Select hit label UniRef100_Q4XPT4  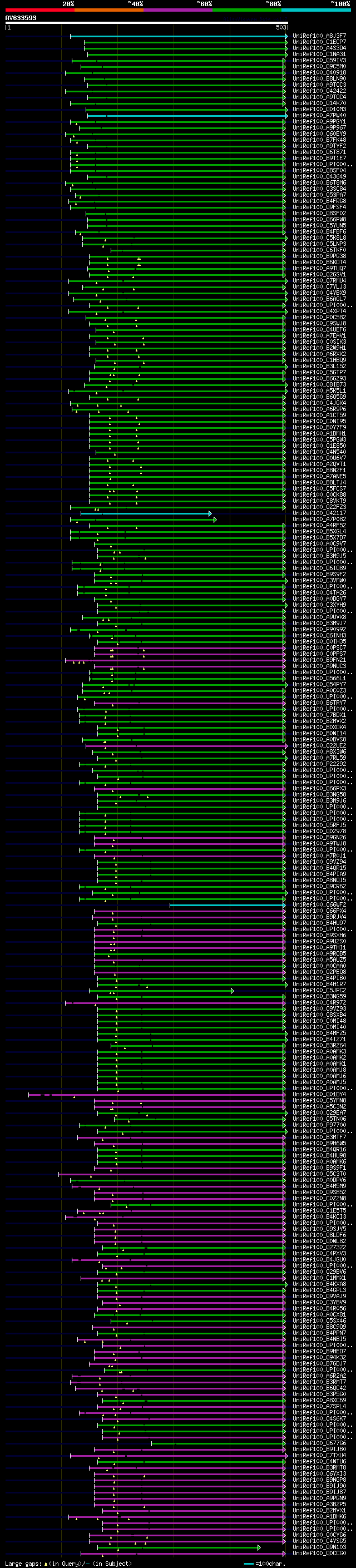tap(319, 311)
